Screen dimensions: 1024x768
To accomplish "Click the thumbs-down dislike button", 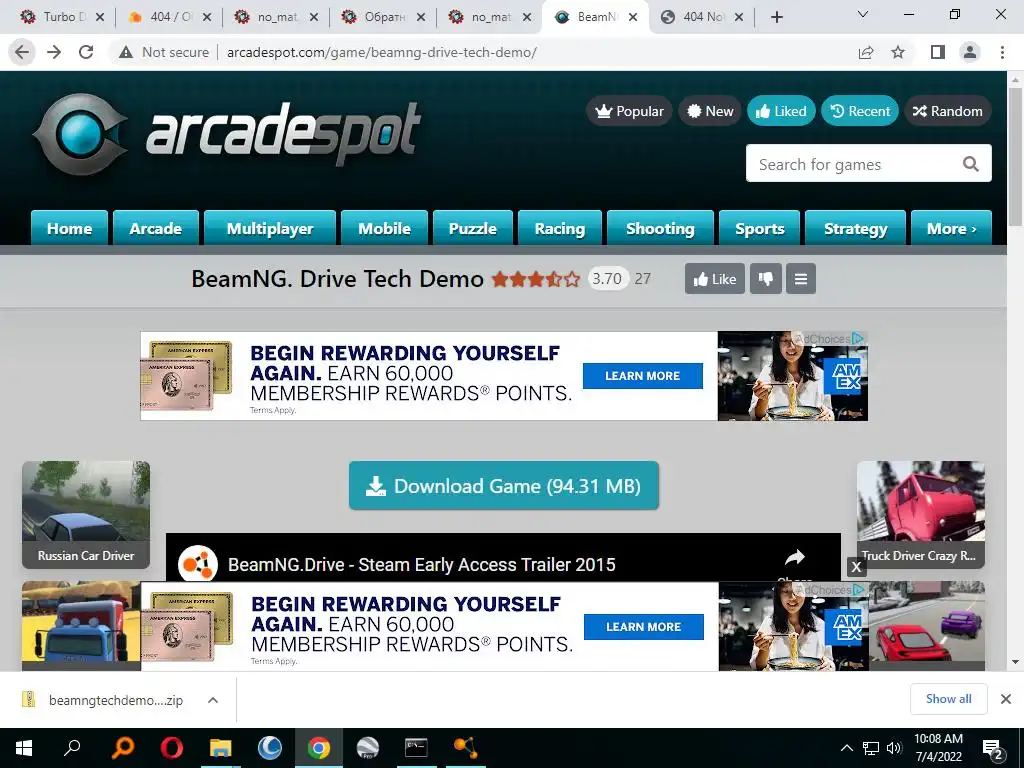I will pyautogui.click(x=765, y=279).
